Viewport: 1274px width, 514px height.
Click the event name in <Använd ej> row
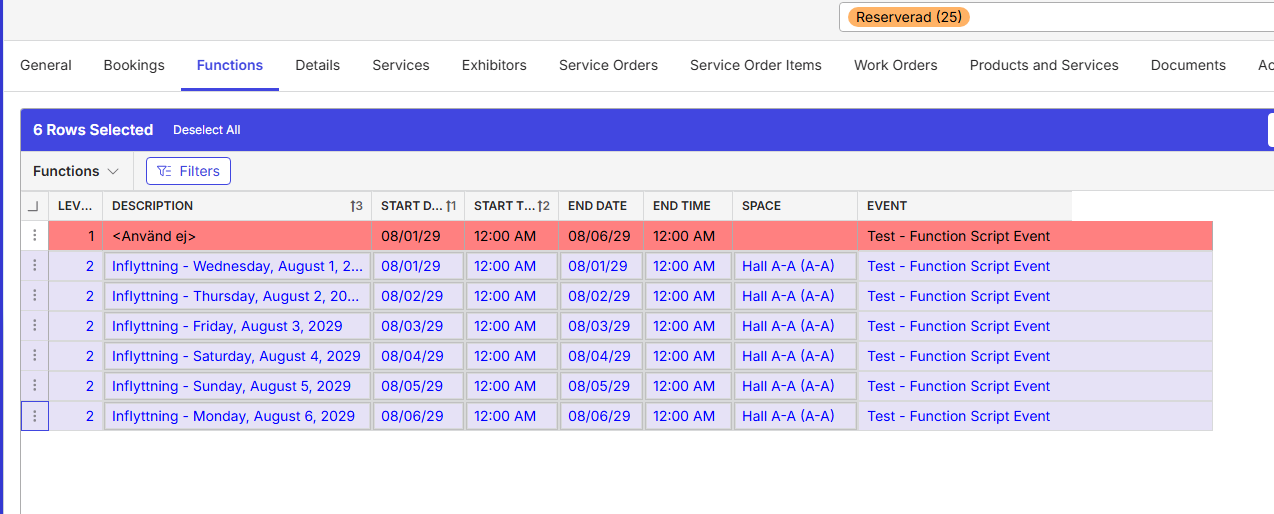(x=959, y=236)
